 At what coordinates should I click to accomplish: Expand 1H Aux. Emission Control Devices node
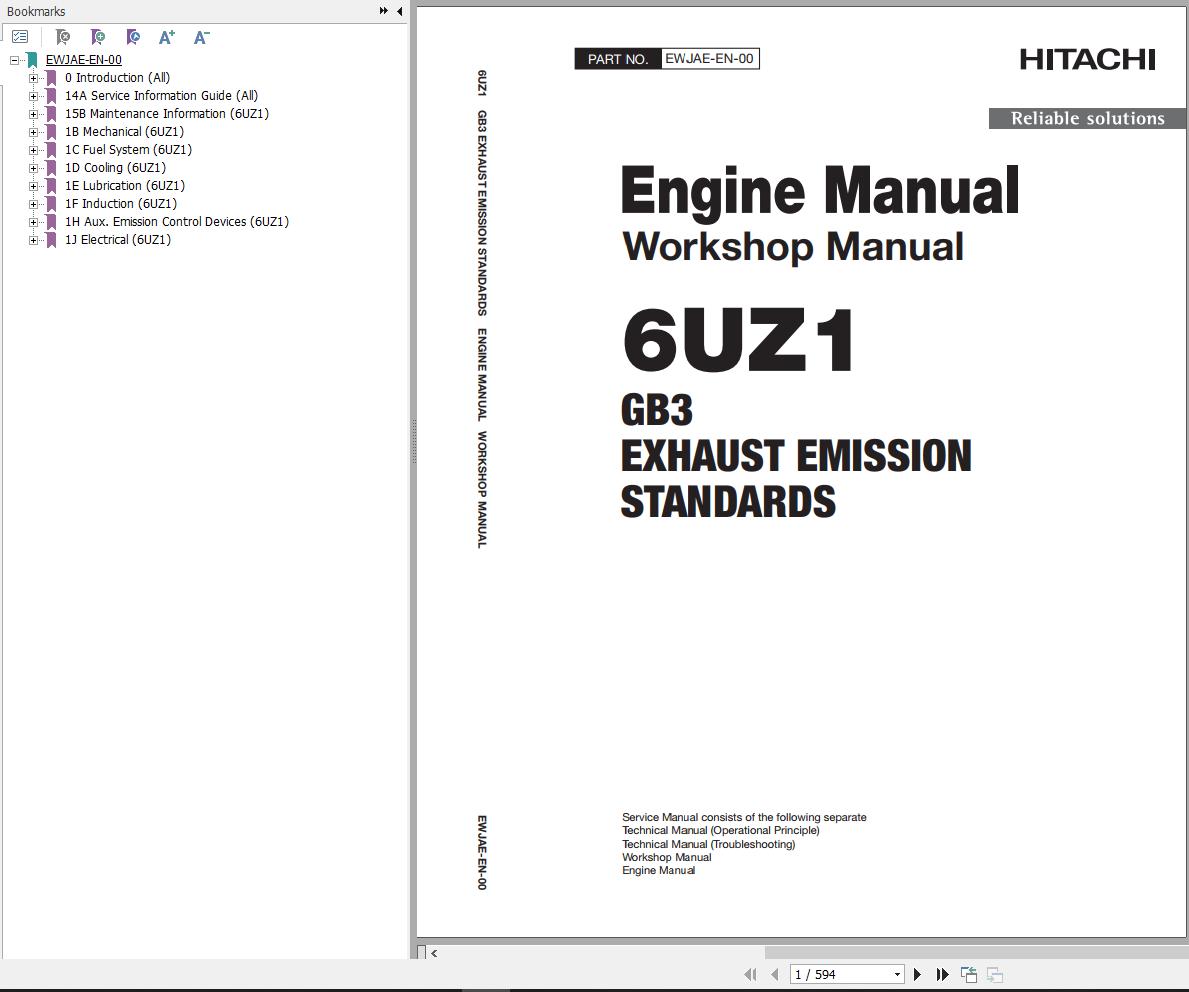(33, 222)
